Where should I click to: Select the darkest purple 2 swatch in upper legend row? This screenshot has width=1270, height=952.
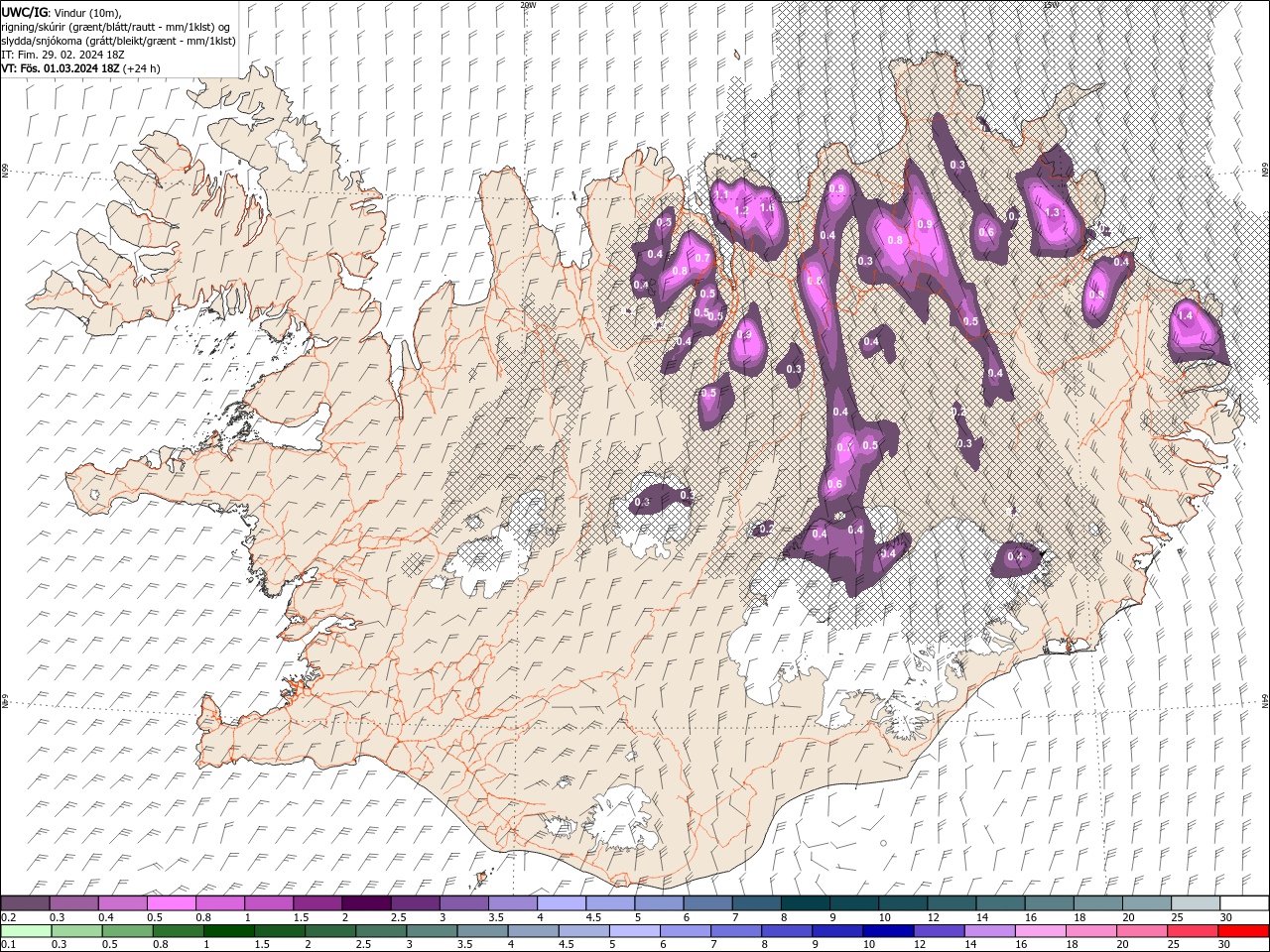[x=366, y=903]
